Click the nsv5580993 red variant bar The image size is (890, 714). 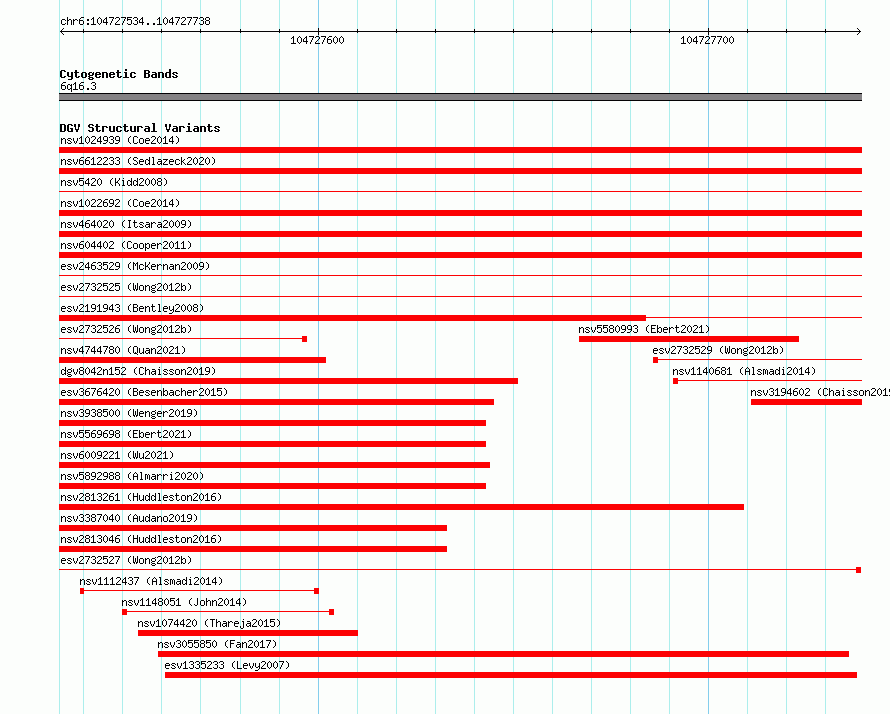[x=689, y=339]
